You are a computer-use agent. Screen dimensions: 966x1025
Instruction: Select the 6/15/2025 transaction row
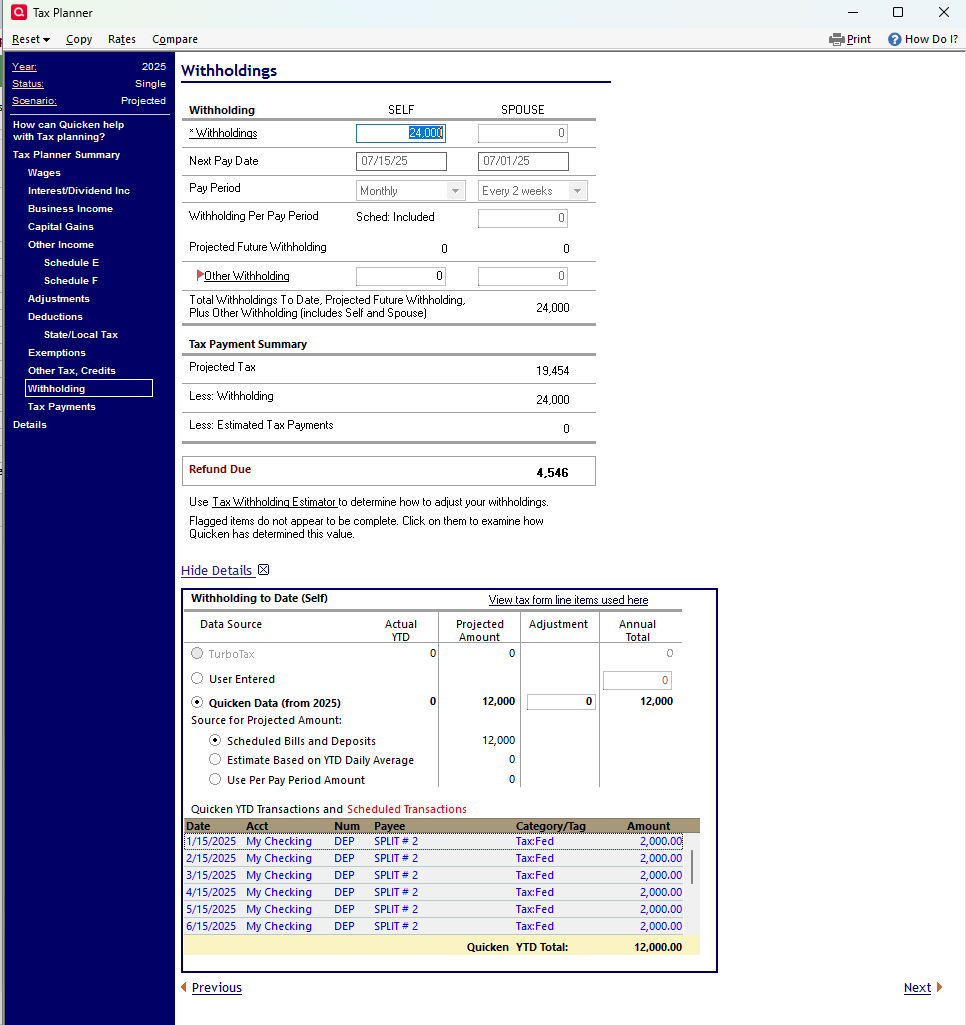[x=434, y=926]
